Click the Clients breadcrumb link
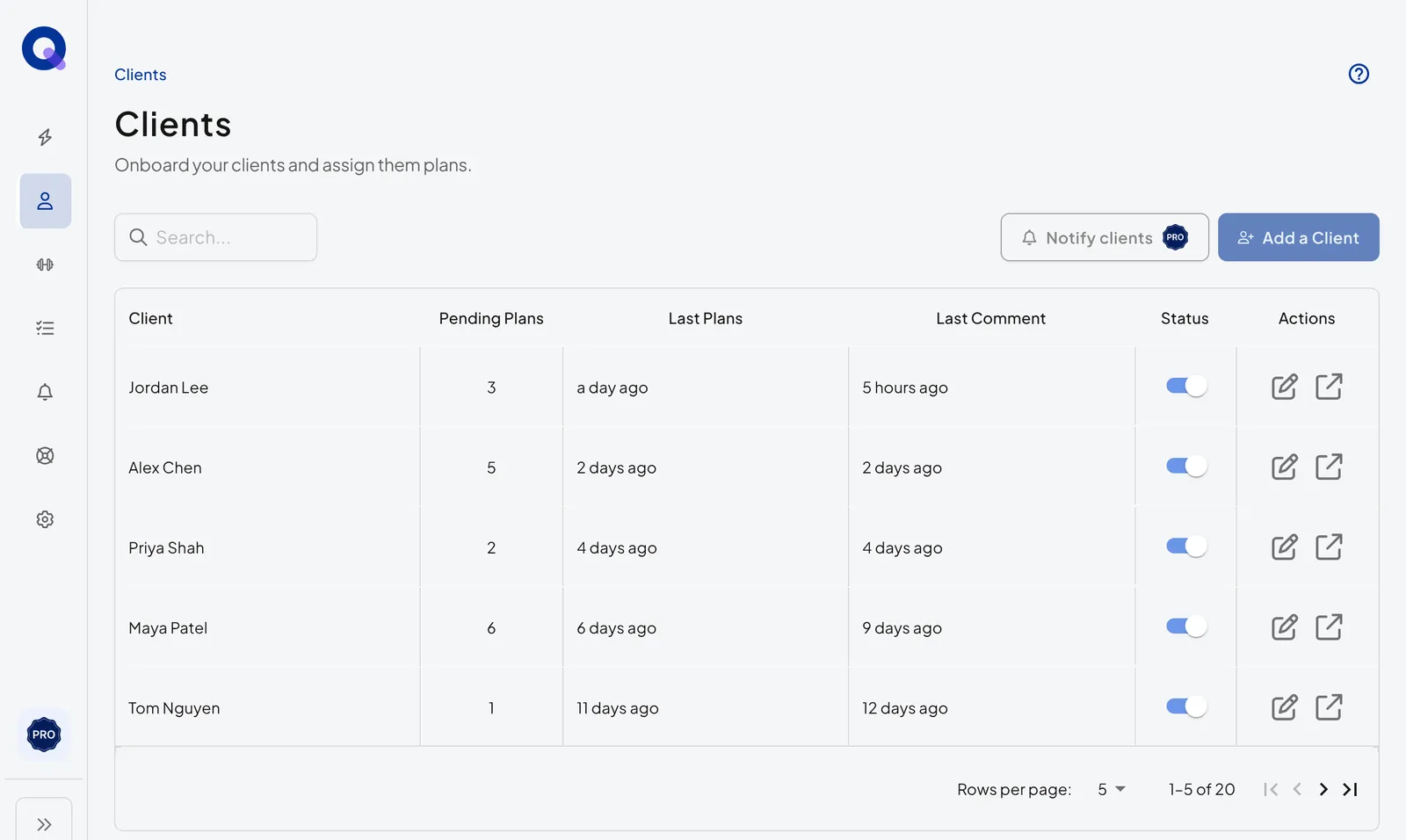This screenshot has width=1406, height=840. pyautogui.click(x=141, y=75)
